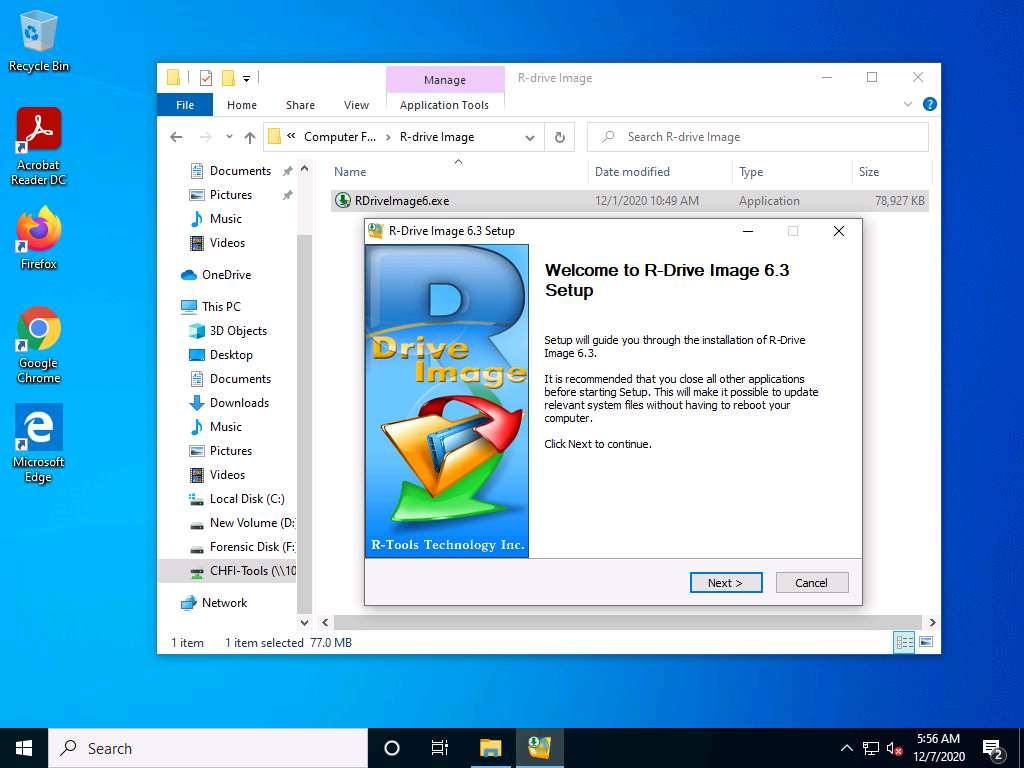The width and height of the screenshot is (1024, 768).
Task: Select the Acrobat Reader DC desktop shortcut
Action: coord(39,147)
